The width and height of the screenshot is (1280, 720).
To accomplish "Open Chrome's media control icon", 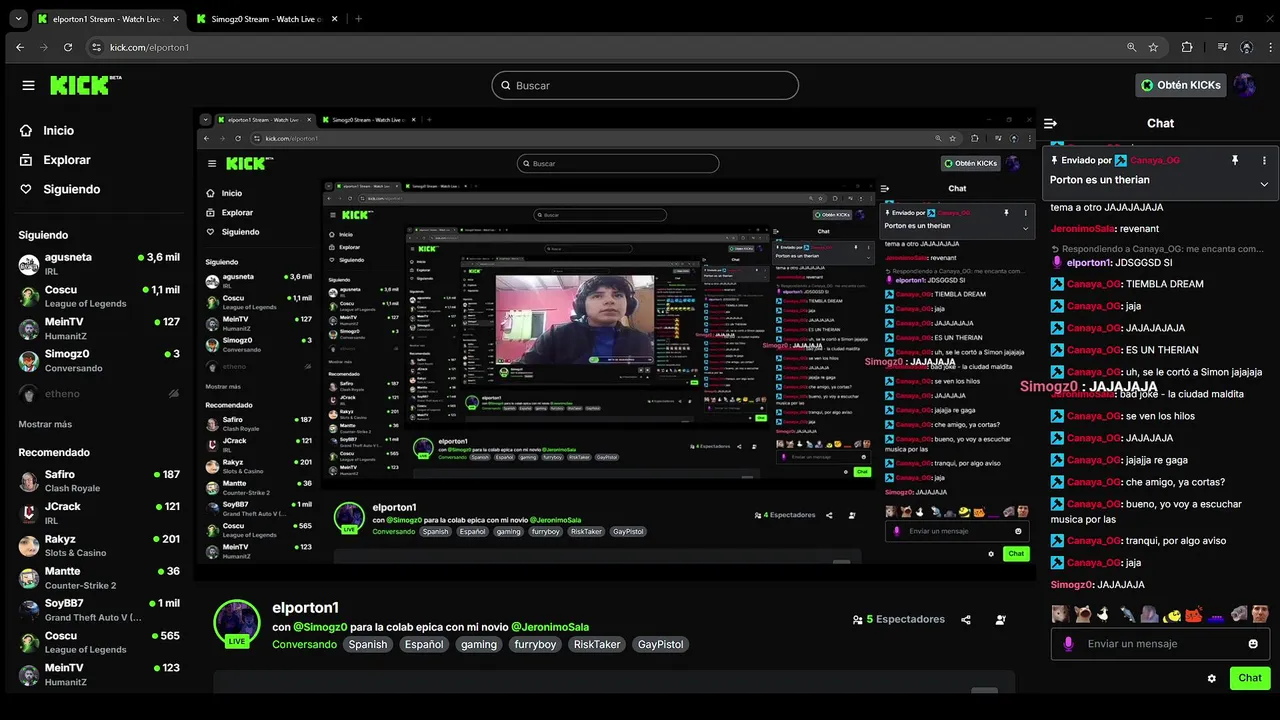I will [x=1222, y=47].
